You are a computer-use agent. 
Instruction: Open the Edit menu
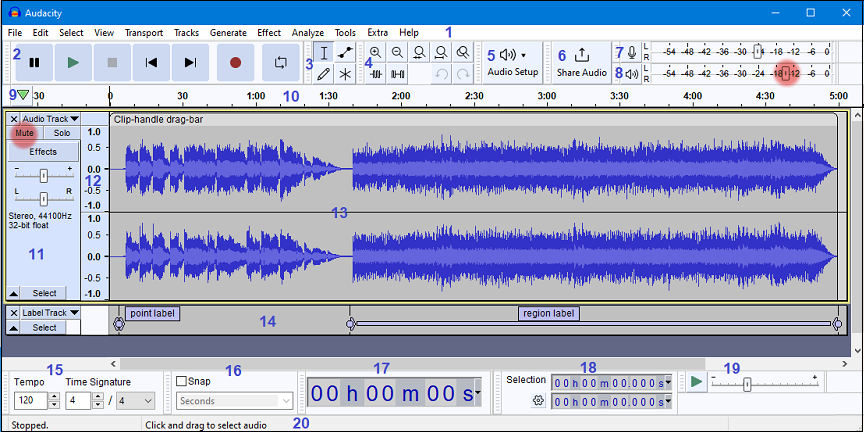(x=40, y=33)
